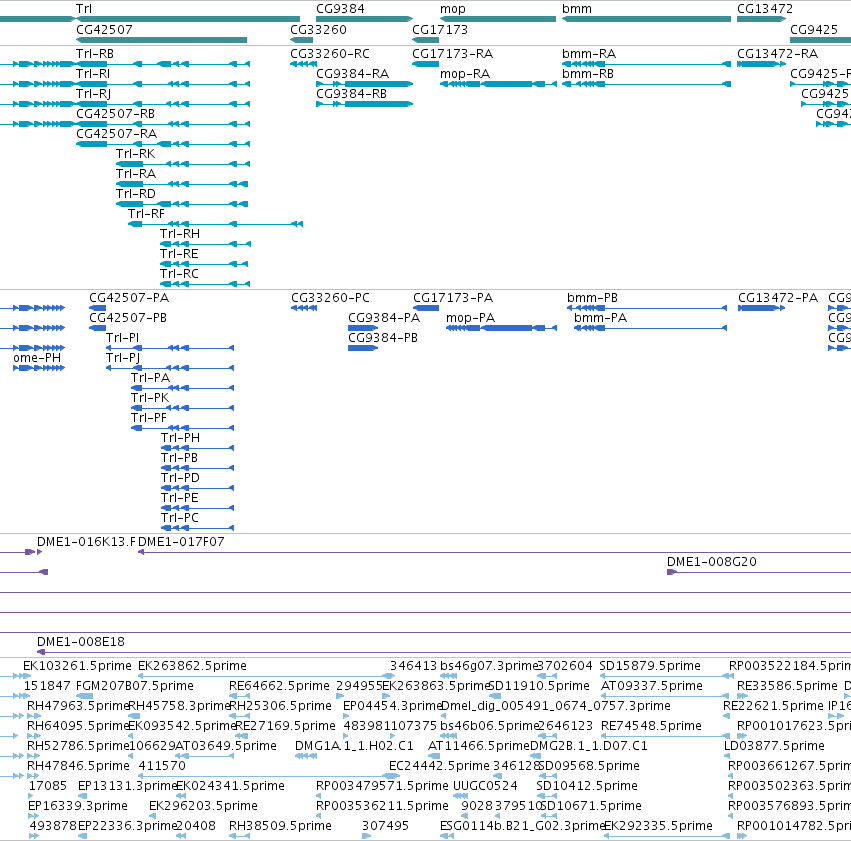Open protein CG13472-PA
The height and width of the screenshot is (841, 851).
(778, 298)
